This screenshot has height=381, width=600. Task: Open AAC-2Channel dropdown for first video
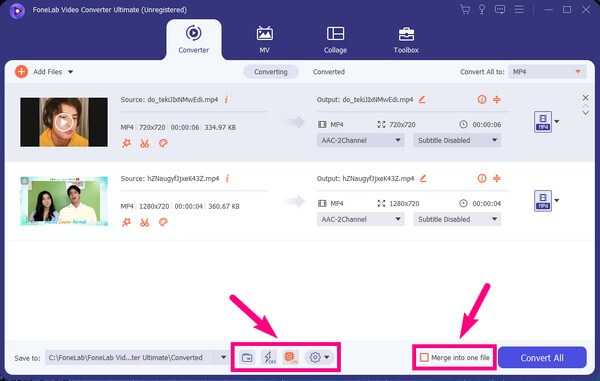tap(360, 140)
